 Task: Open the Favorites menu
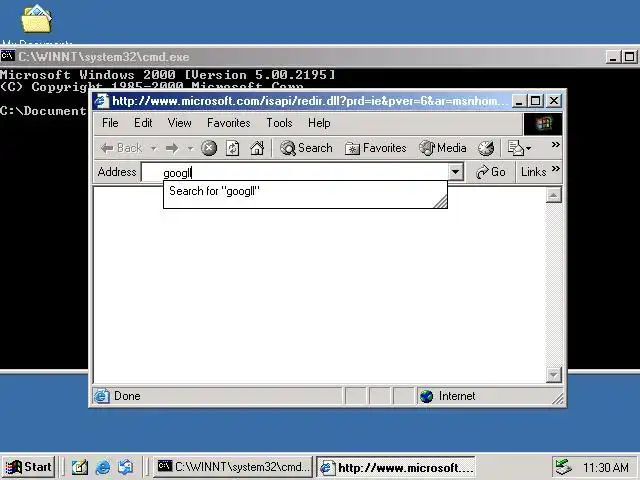229,123
